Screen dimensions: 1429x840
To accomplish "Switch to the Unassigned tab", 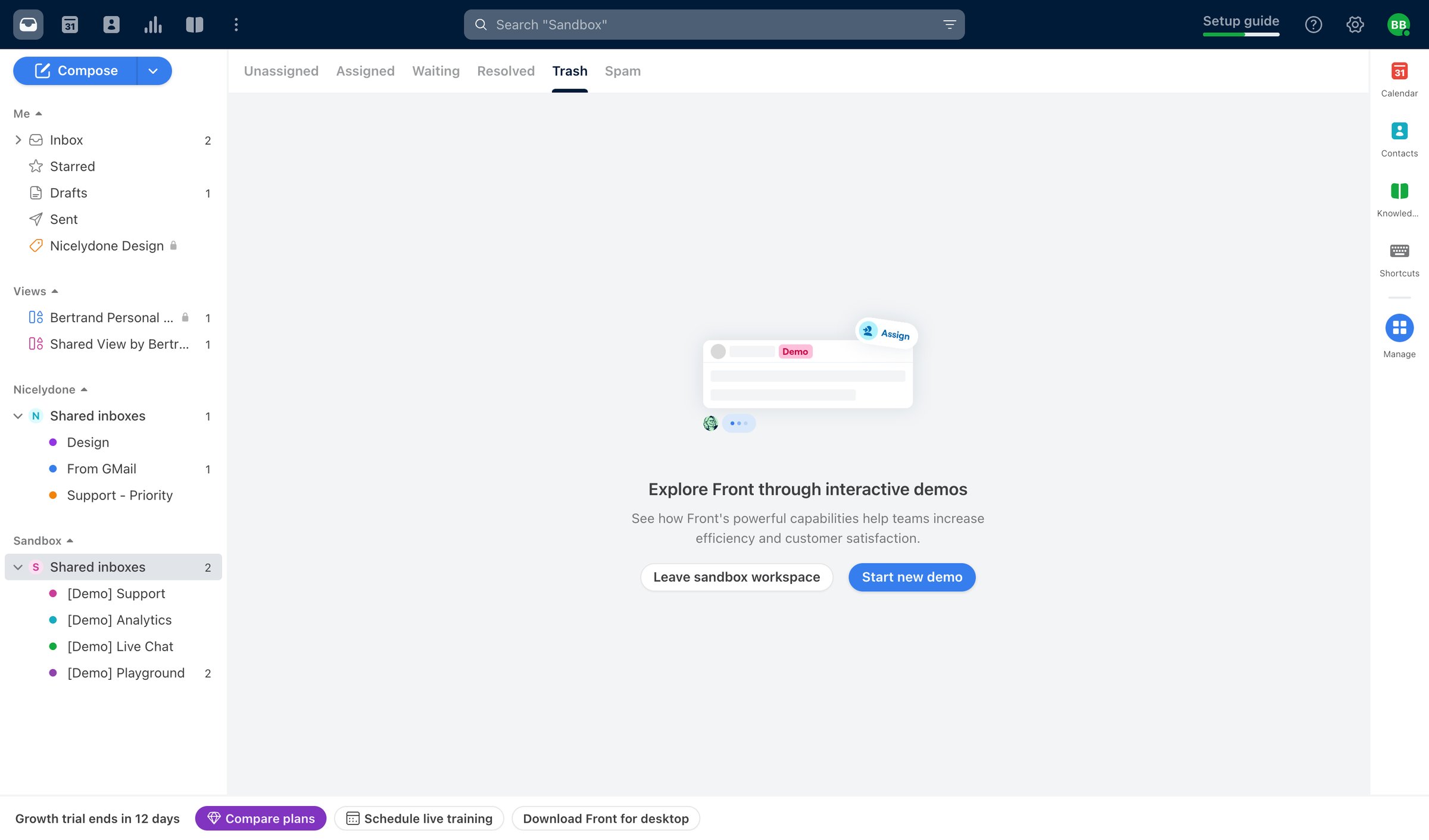I will tap(281, 71).
